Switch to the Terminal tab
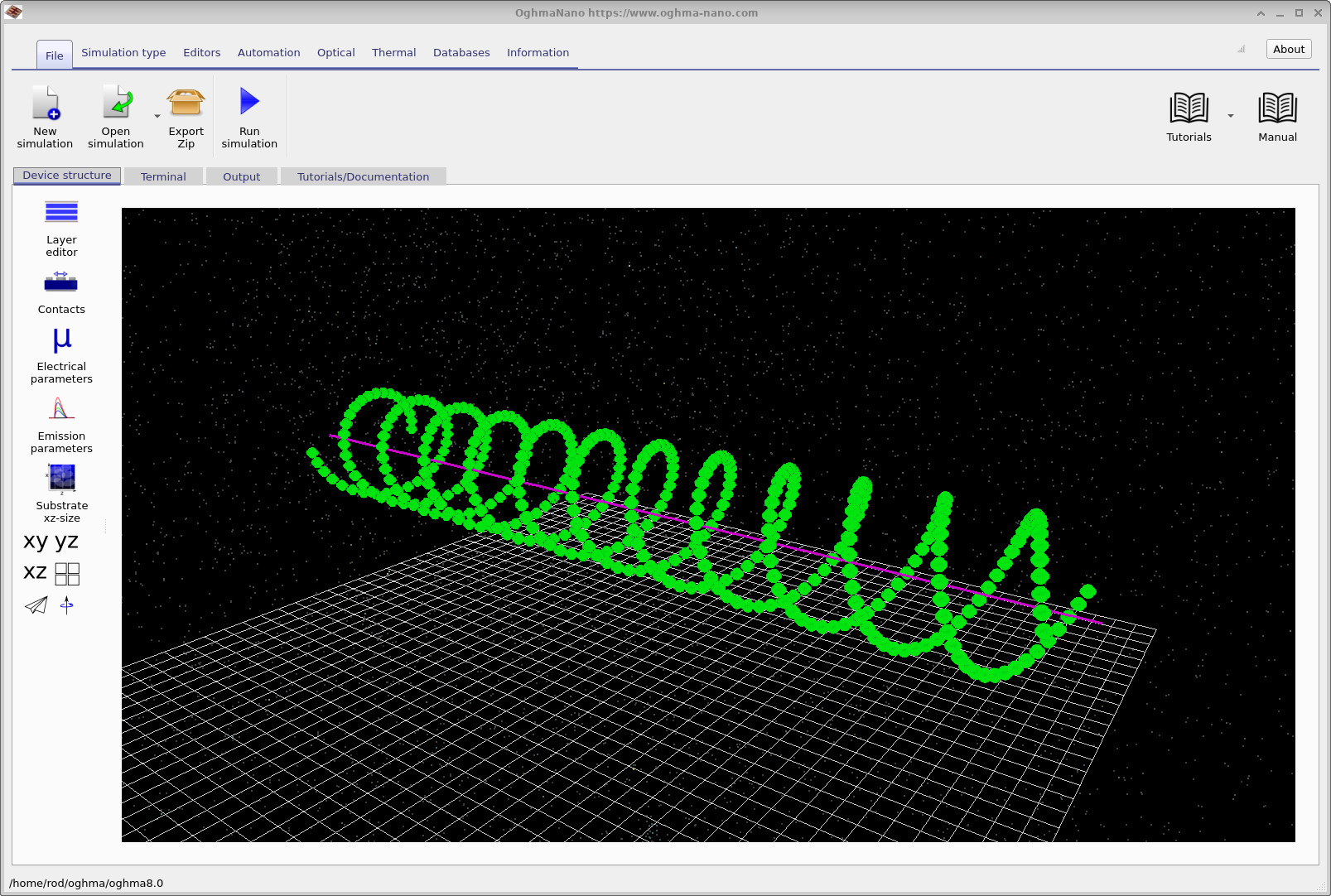The image size is (1331, 896). pos(163,176)
